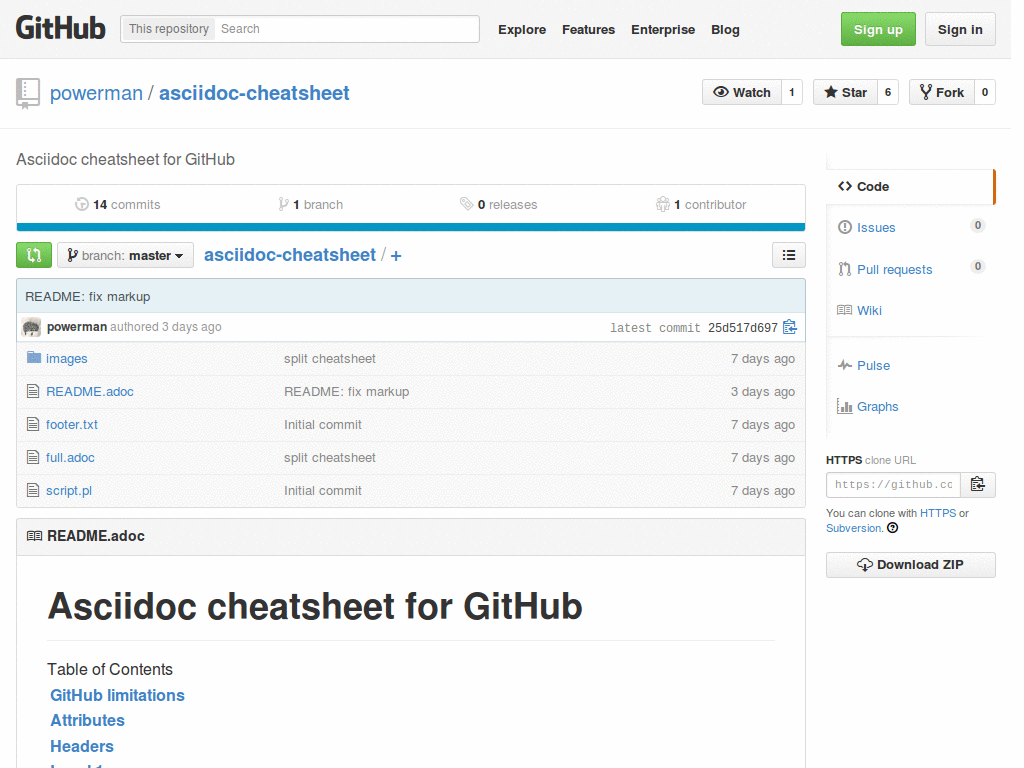Click the Download ZIP button

point(910,565)
